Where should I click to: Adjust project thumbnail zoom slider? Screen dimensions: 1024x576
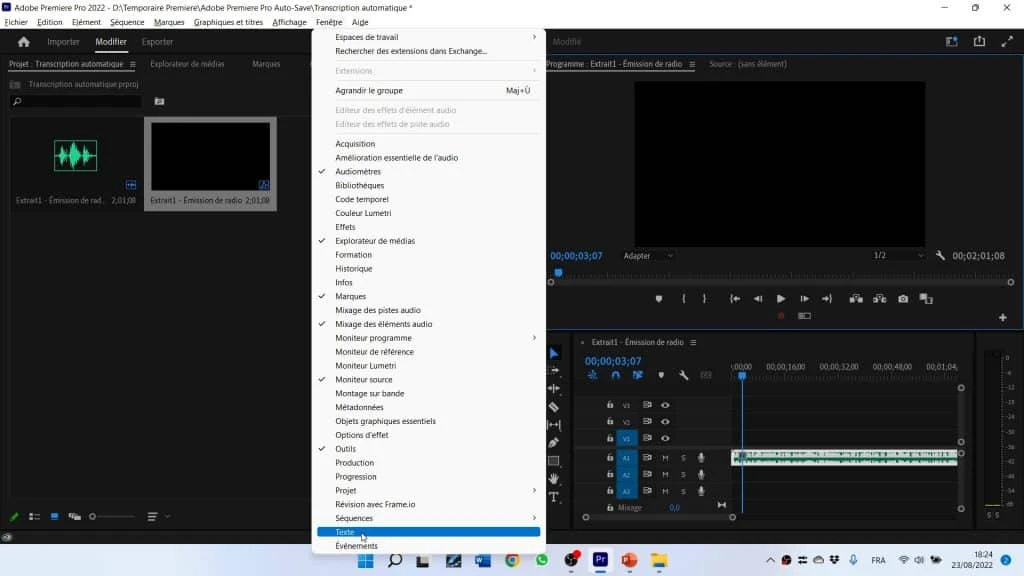click(112, 517)
